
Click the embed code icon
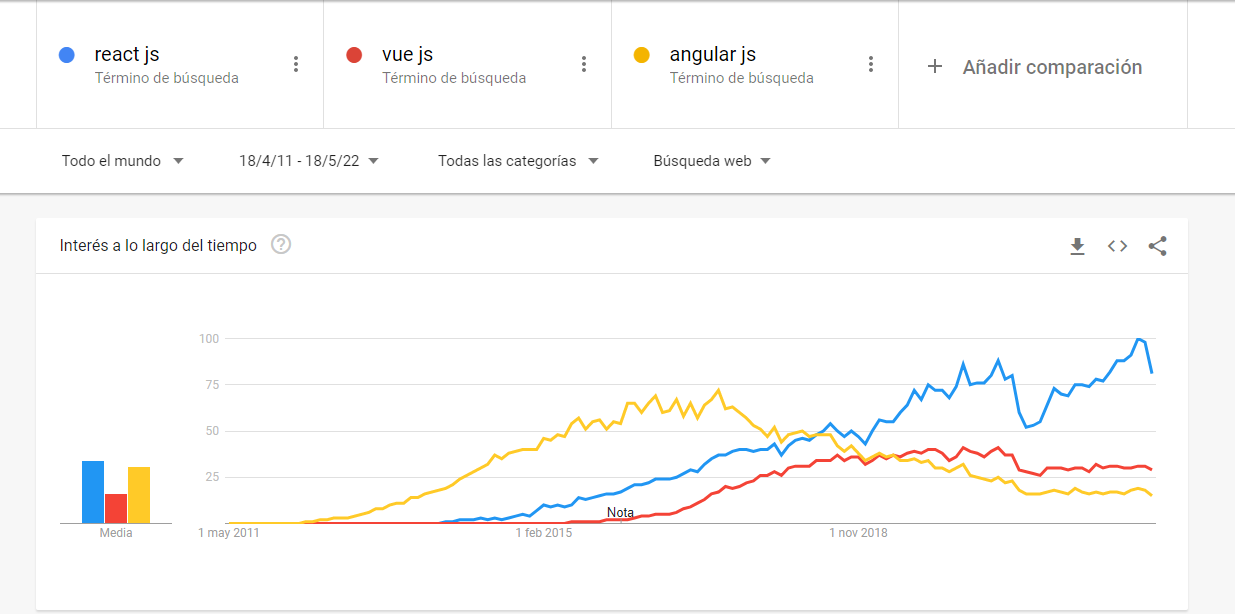point(1117,246)
